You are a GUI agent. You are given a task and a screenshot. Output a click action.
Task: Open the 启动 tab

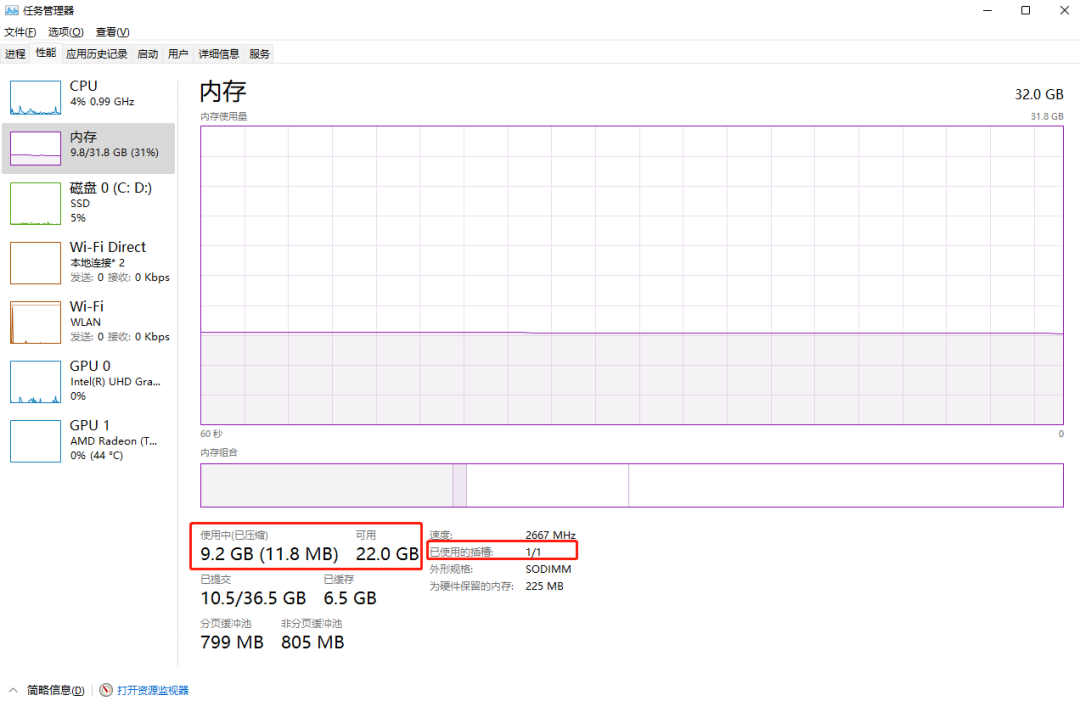click(147, 54)
